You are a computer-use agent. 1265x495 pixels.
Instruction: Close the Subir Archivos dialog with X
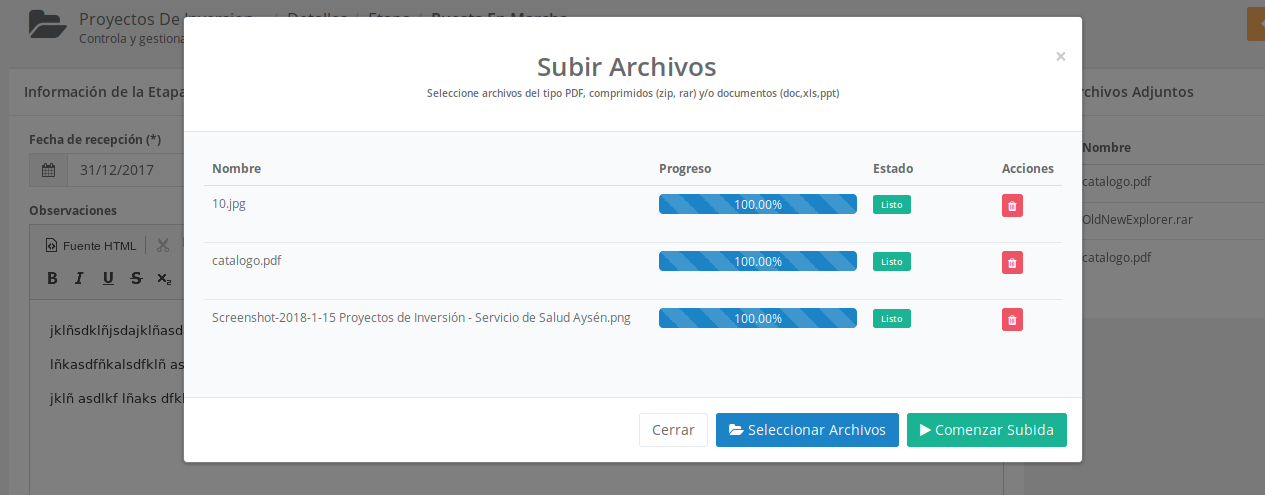[x=1060, y=57]
